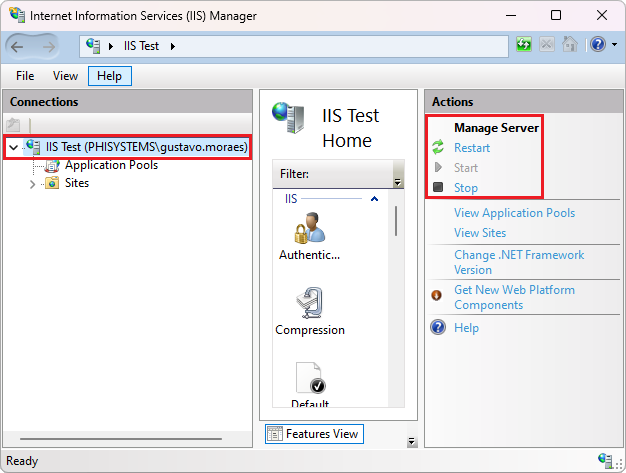Click the Web Platform Components download icon
The image size is (626, 473).
click(x=437, y=295)
